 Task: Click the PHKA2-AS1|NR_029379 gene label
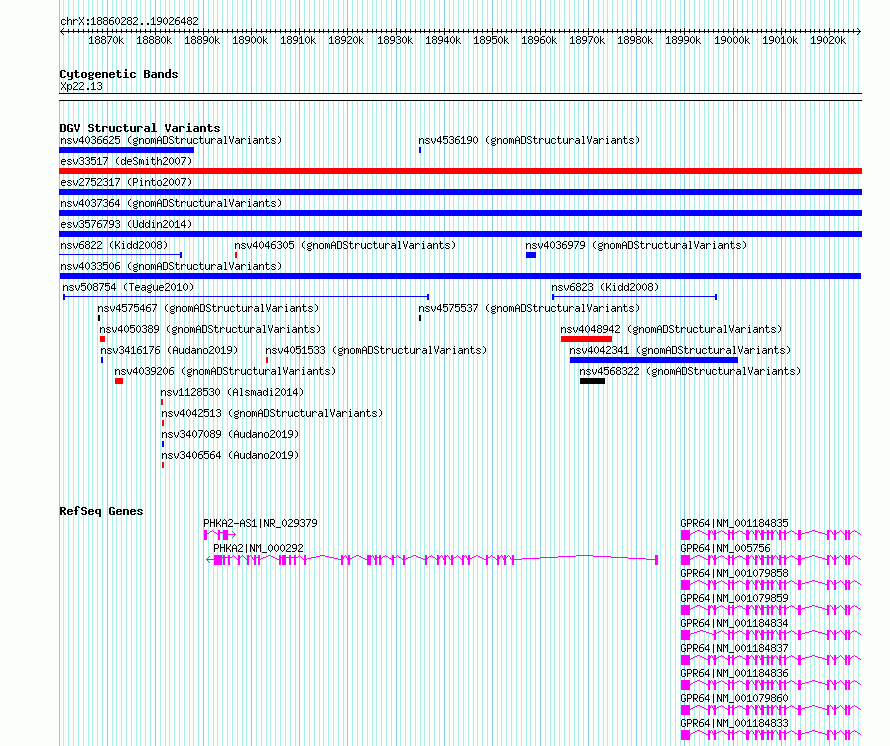point(261,523)
